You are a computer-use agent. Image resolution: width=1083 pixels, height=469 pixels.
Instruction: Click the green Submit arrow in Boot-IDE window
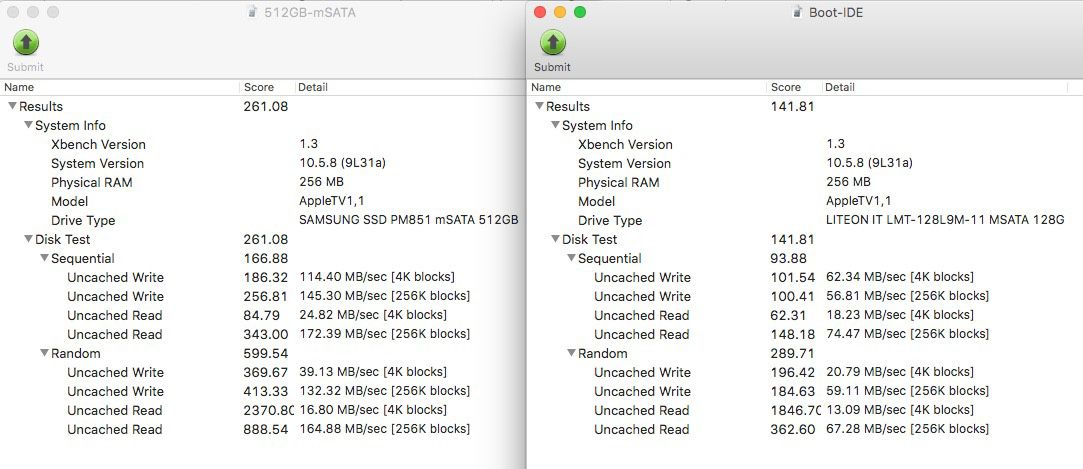[x=553, y=42]
